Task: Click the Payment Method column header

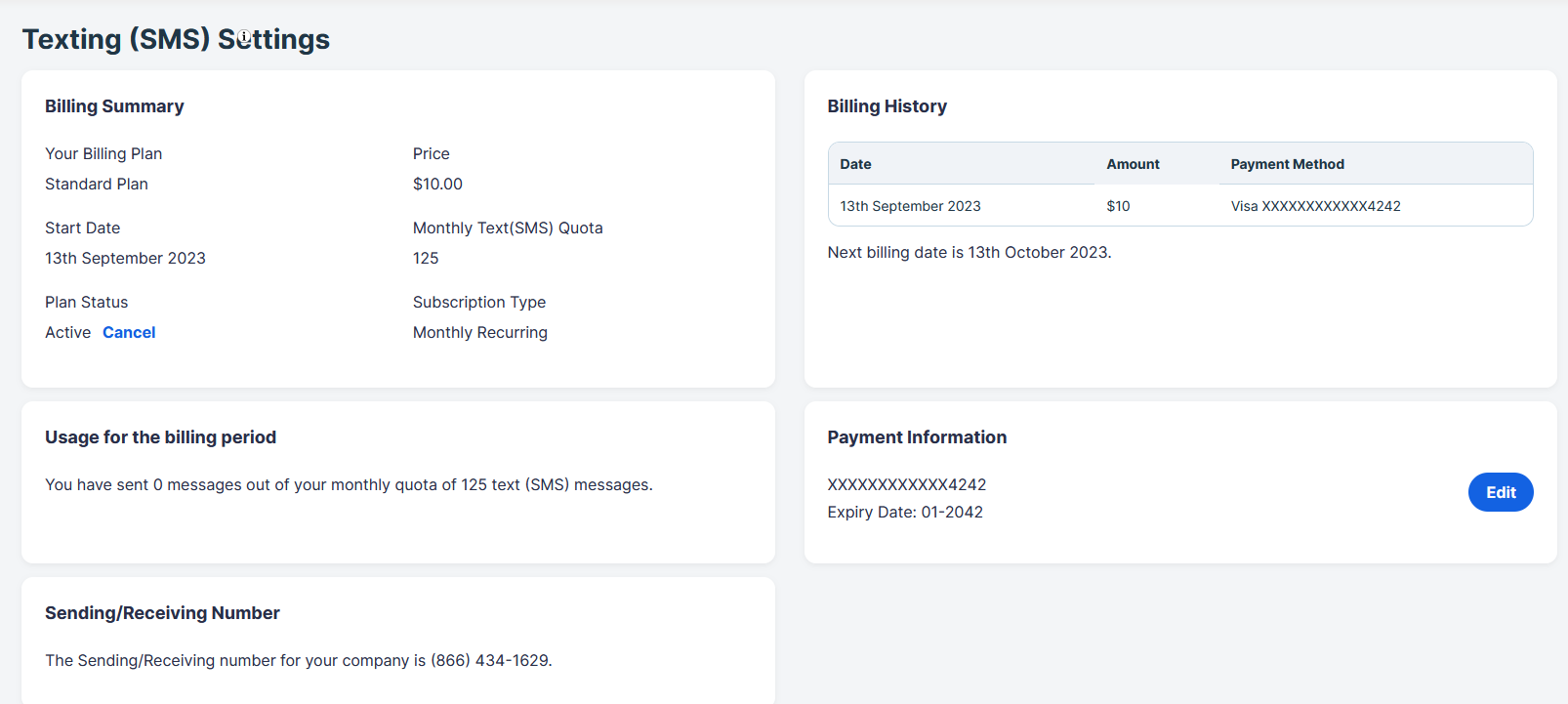Action: pyautogui.click(x=1287, y=164)
